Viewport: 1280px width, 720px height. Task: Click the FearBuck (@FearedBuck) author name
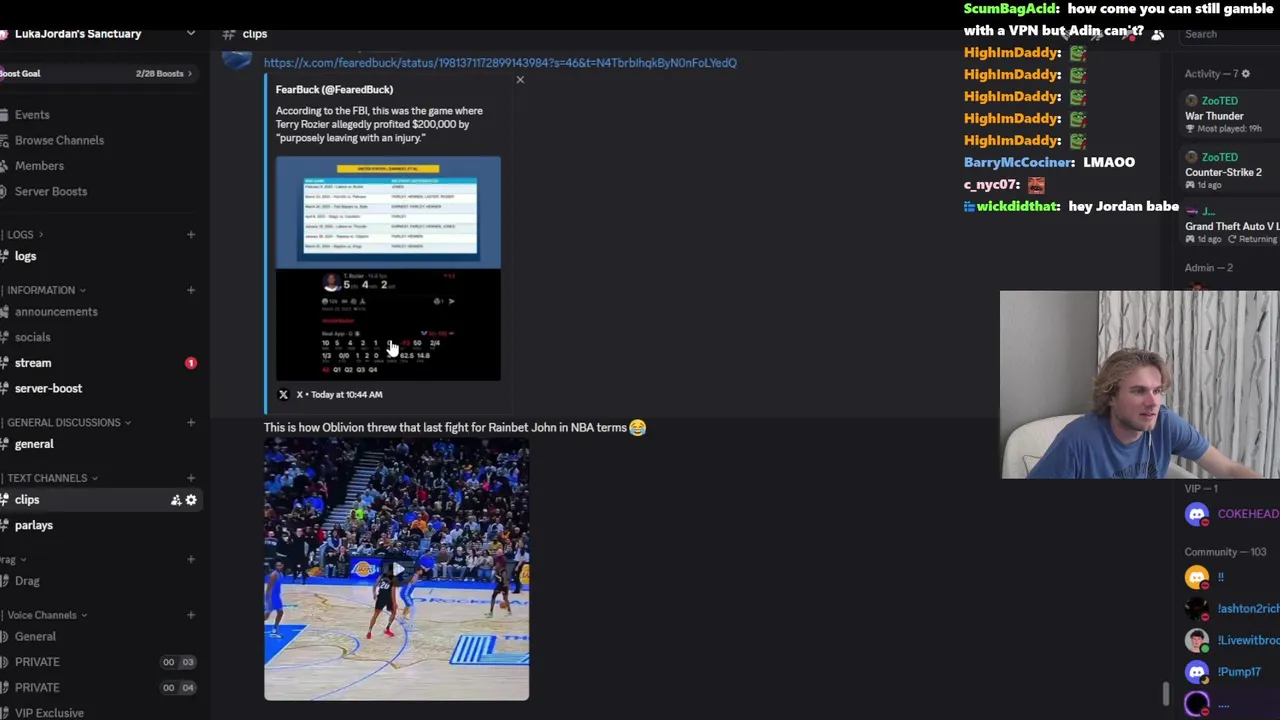click(334, 89)
